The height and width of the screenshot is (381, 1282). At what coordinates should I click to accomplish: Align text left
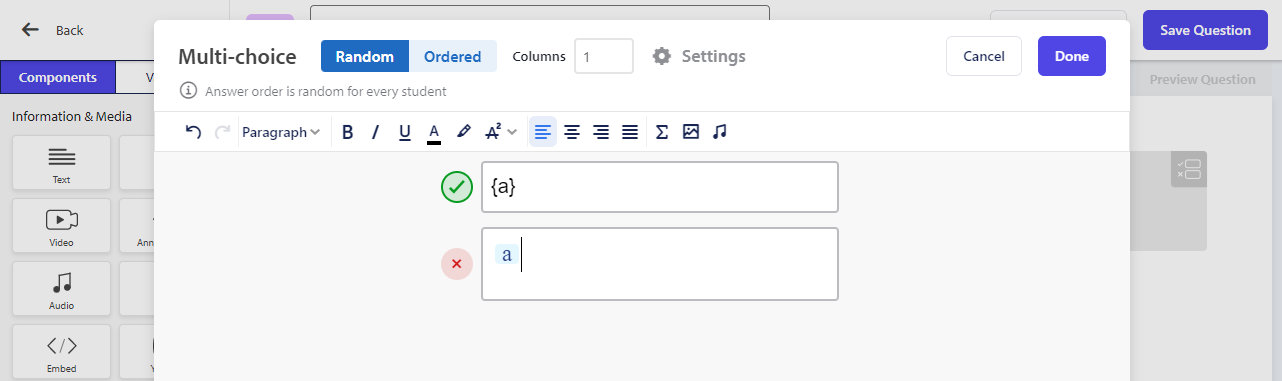point(543,132)
